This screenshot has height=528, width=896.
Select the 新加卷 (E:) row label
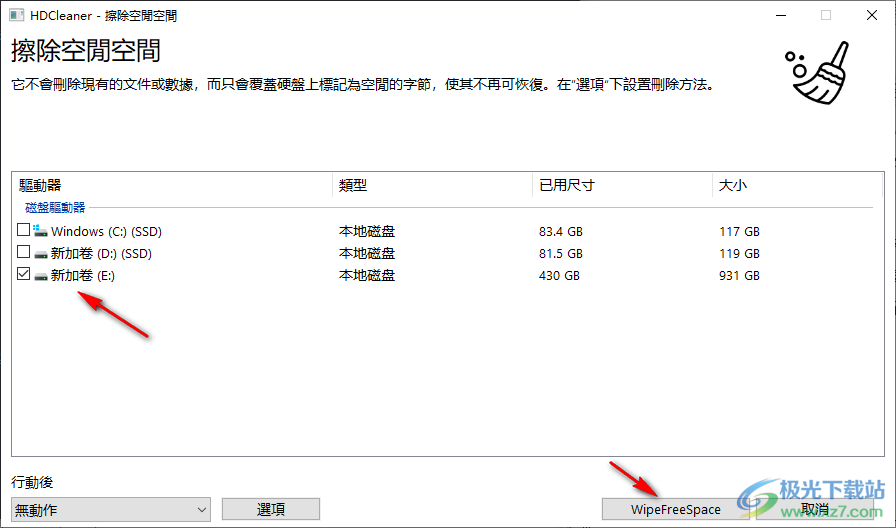[x=83, y=275]
